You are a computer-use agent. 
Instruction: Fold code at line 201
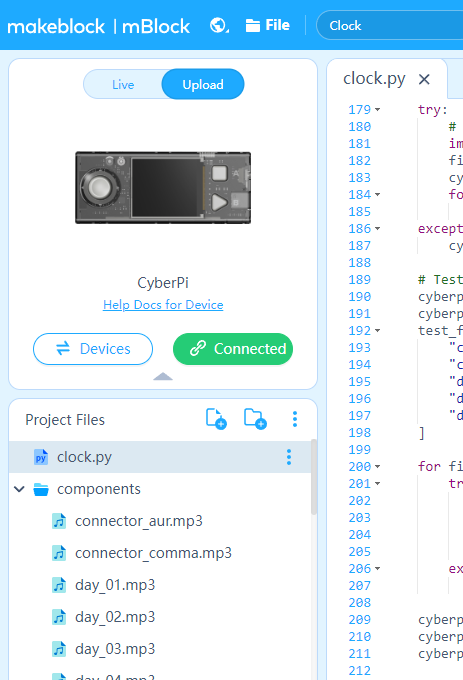(x=378, y=484)
